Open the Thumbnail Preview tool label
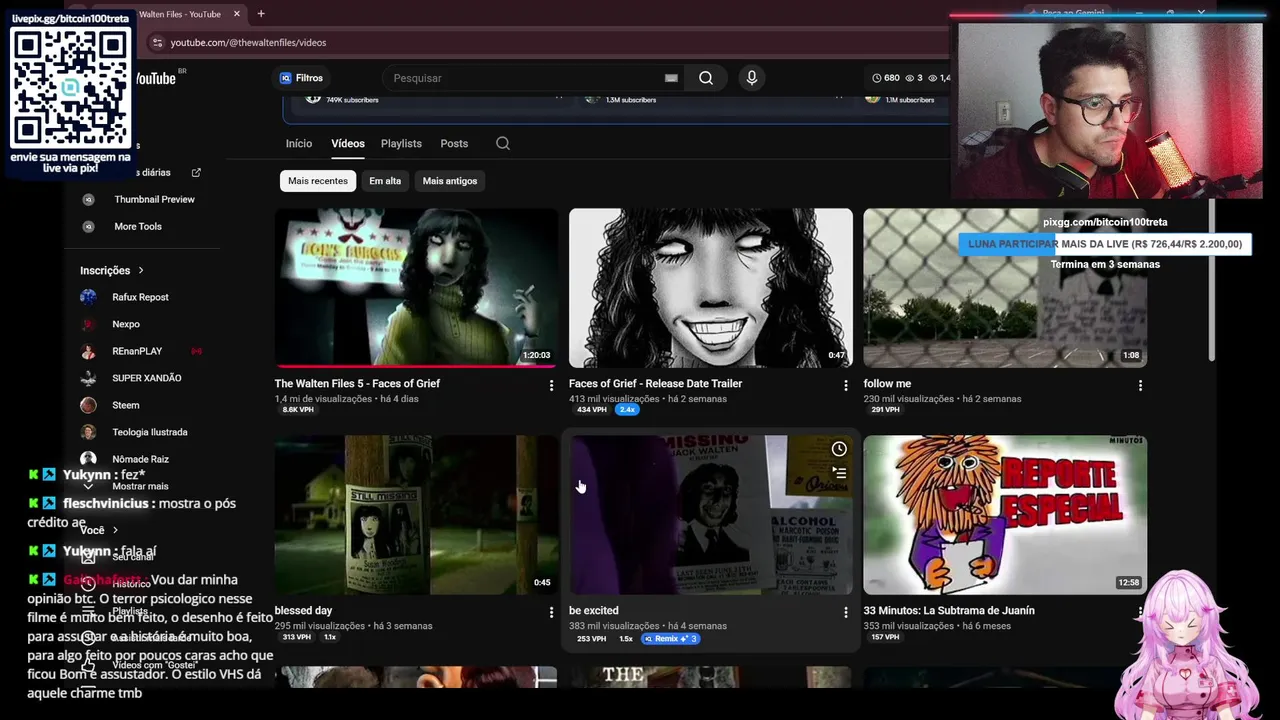 [155, 199]
